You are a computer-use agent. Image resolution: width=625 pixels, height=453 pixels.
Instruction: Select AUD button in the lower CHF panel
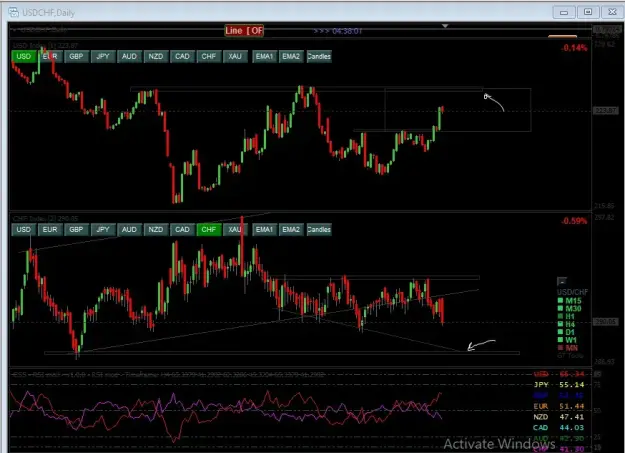click(x=129, y=230)
